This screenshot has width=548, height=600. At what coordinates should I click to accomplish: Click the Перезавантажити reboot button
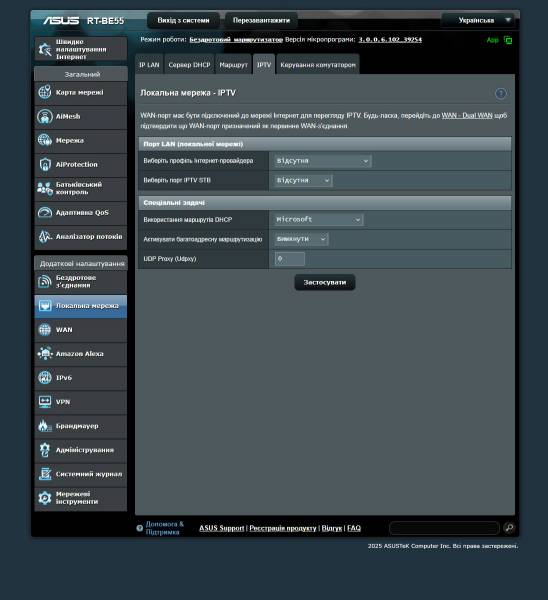coord(261,20)
